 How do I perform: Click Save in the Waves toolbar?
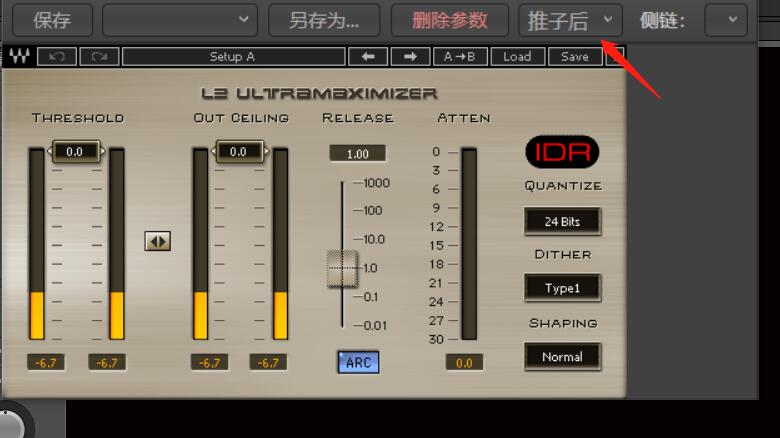tap(575, 56)
